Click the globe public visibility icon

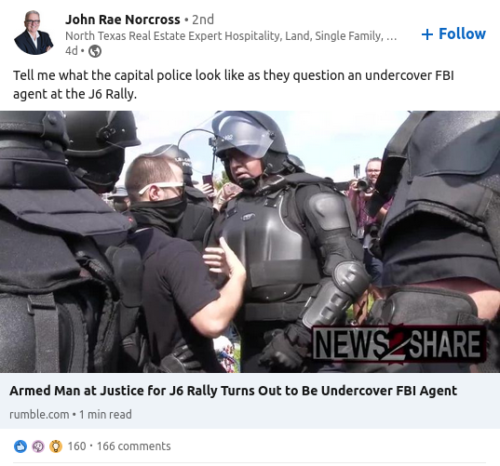pos(95,51)
